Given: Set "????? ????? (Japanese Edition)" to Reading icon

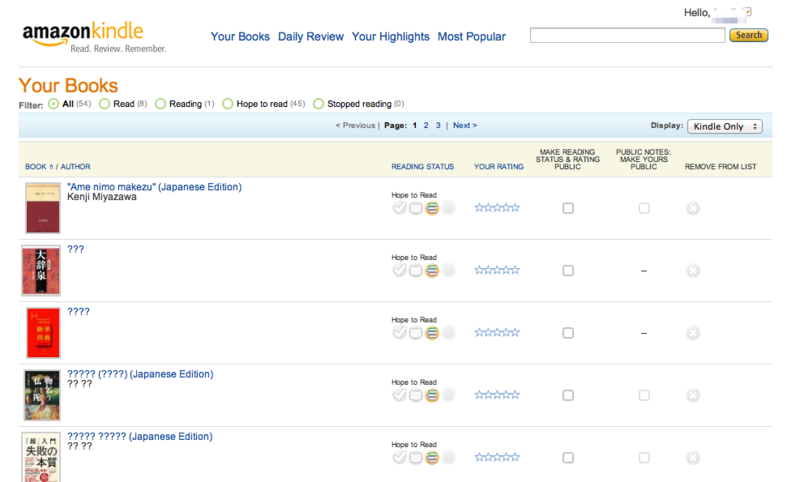Looking at the screenshot, I should coord(416,458).
